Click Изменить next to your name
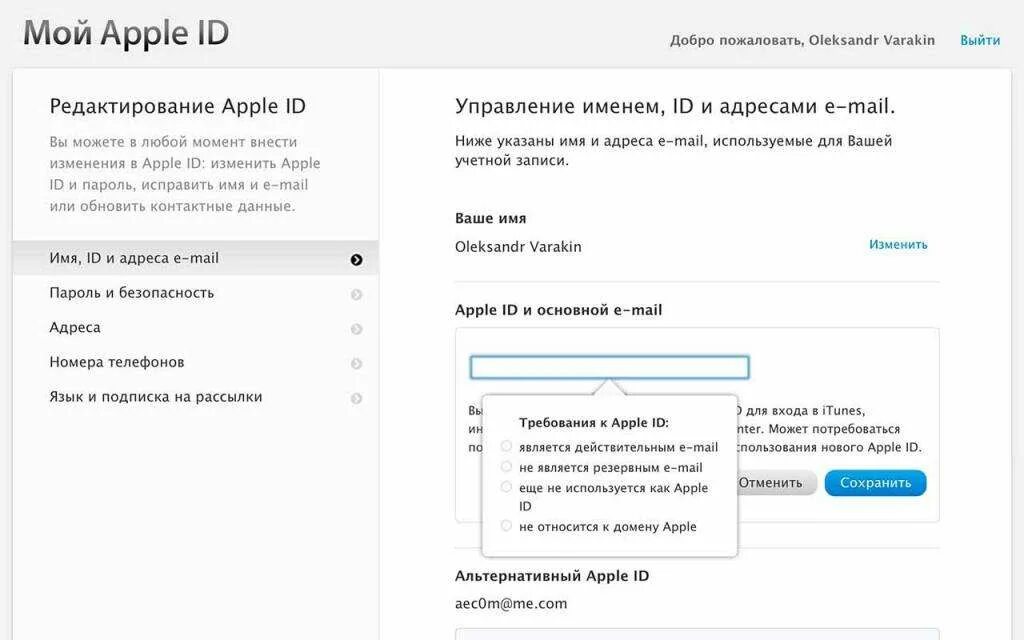 (898, 244)
